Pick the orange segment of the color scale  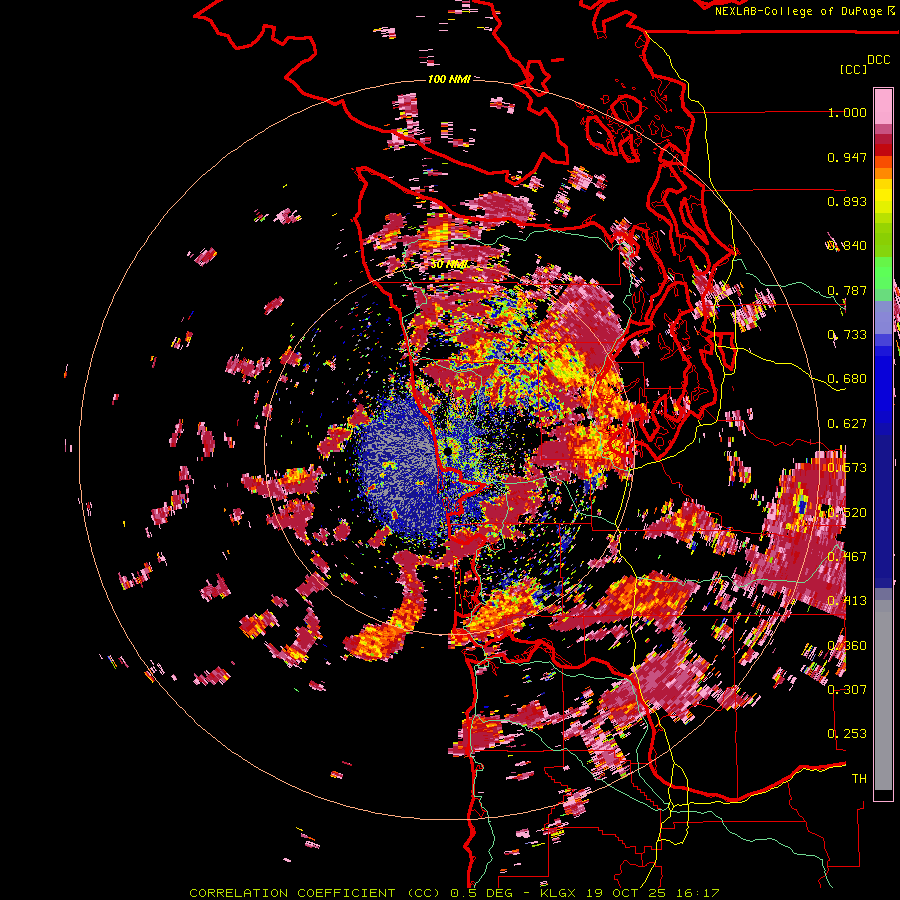[x=883, y=173]
